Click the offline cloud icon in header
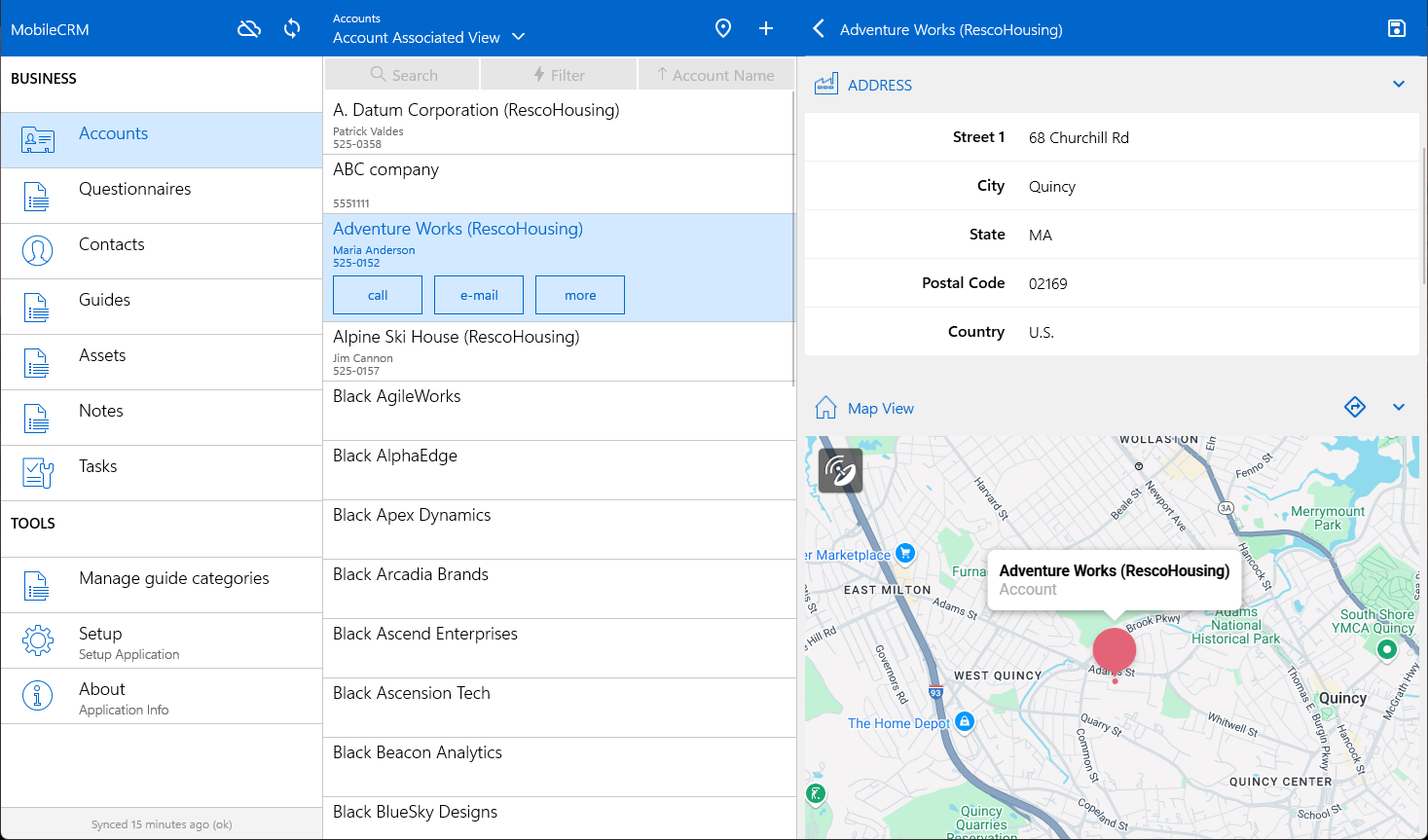Screen dimensions: 1428x840 tap(249, 29)
